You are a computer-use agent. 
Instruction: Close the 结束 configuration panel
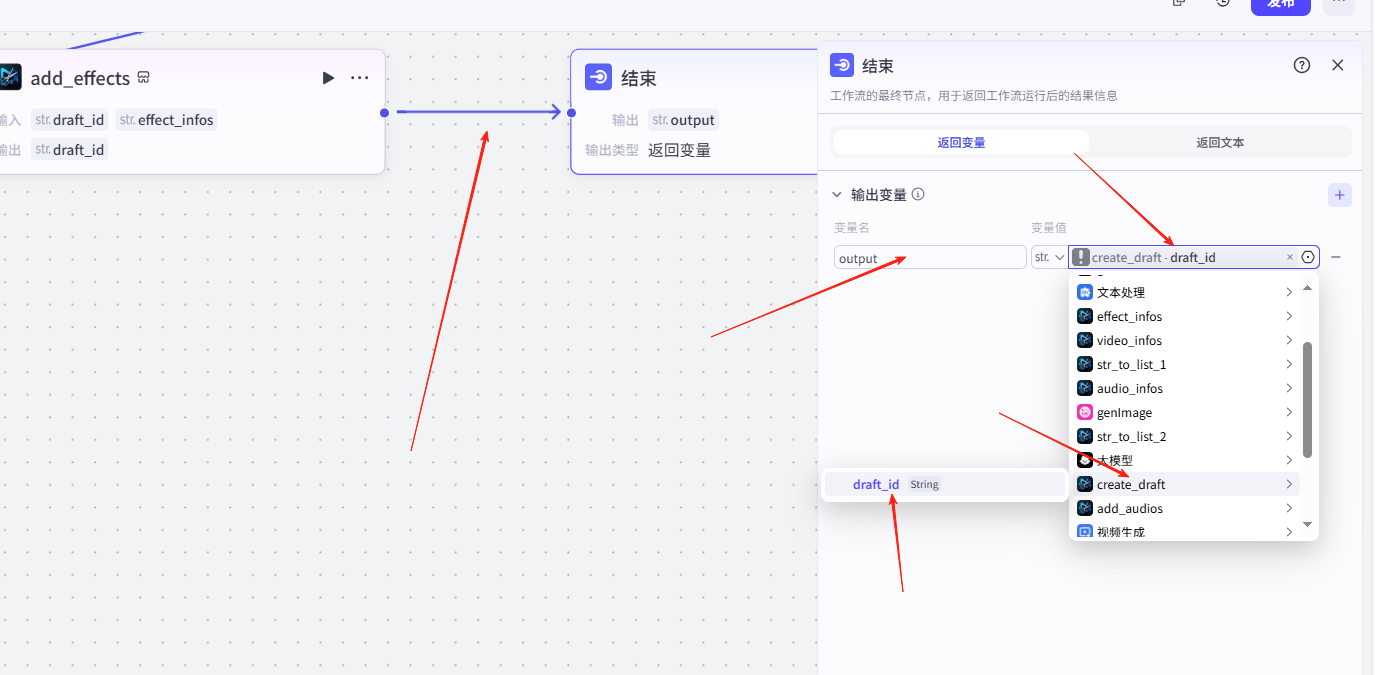coord(1337,65)
